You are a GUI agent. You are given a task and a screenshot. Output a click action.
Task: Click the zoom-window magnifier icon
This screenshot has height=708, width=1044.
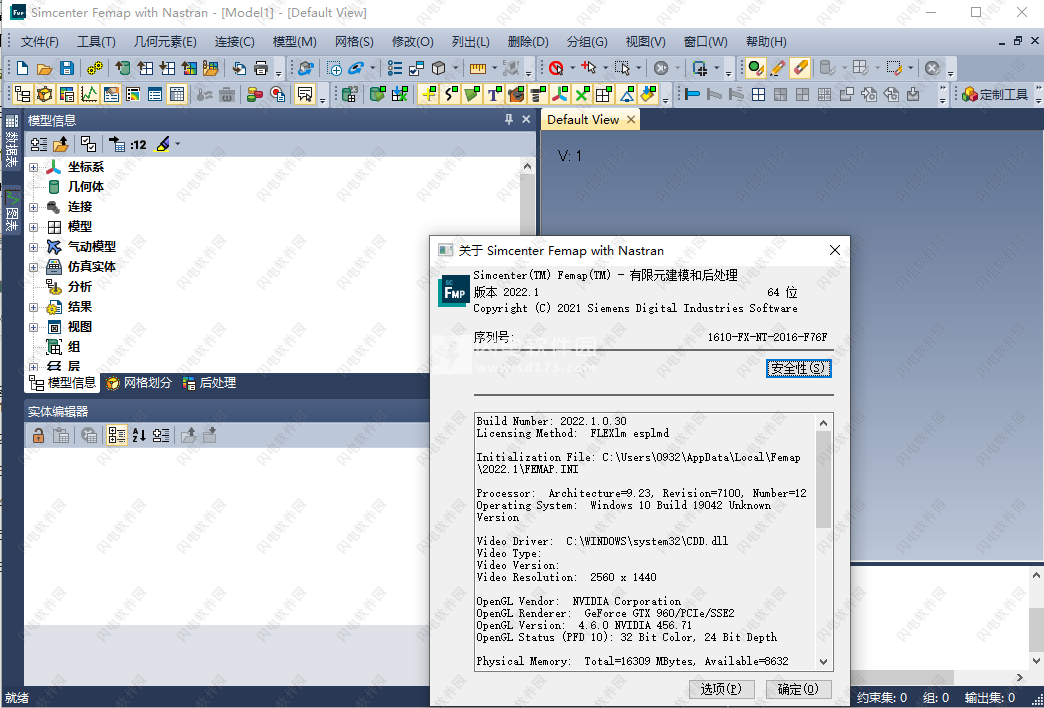[x=334, y=68]
